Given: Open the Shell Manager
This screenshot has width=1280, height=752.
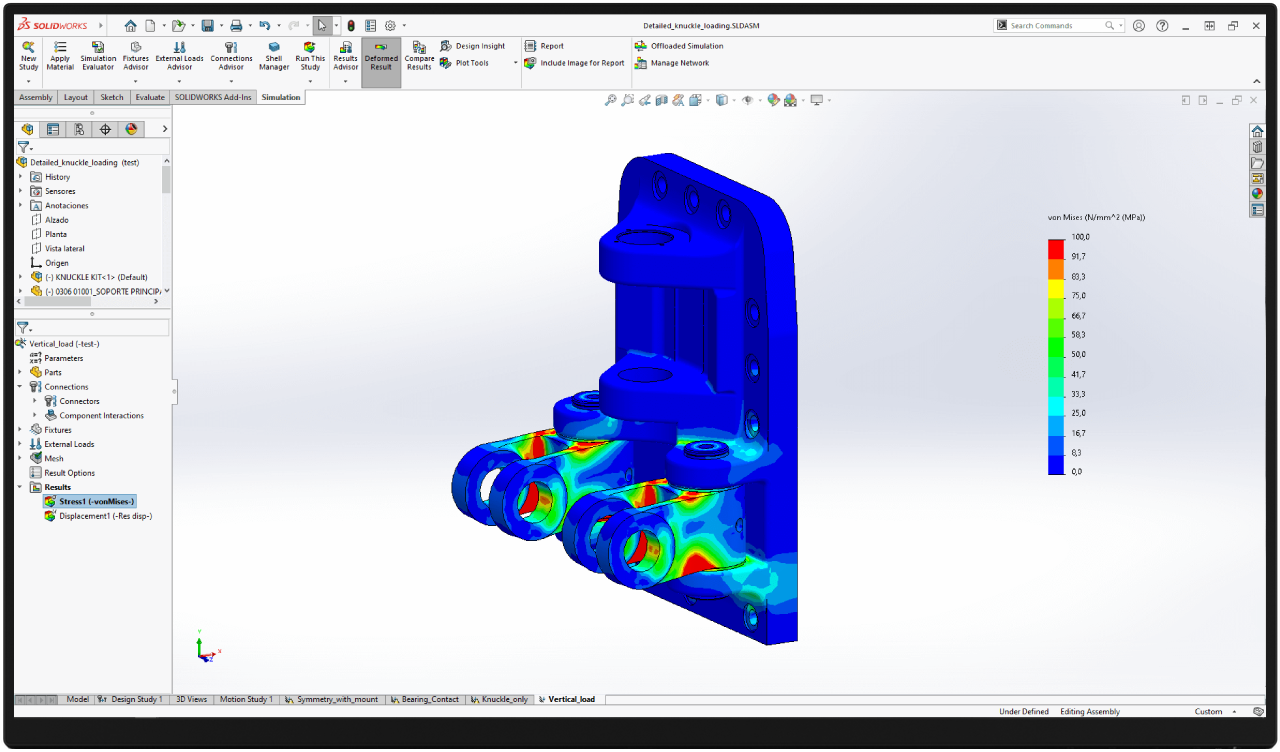Looking at the screenshot, I should 274,56.
